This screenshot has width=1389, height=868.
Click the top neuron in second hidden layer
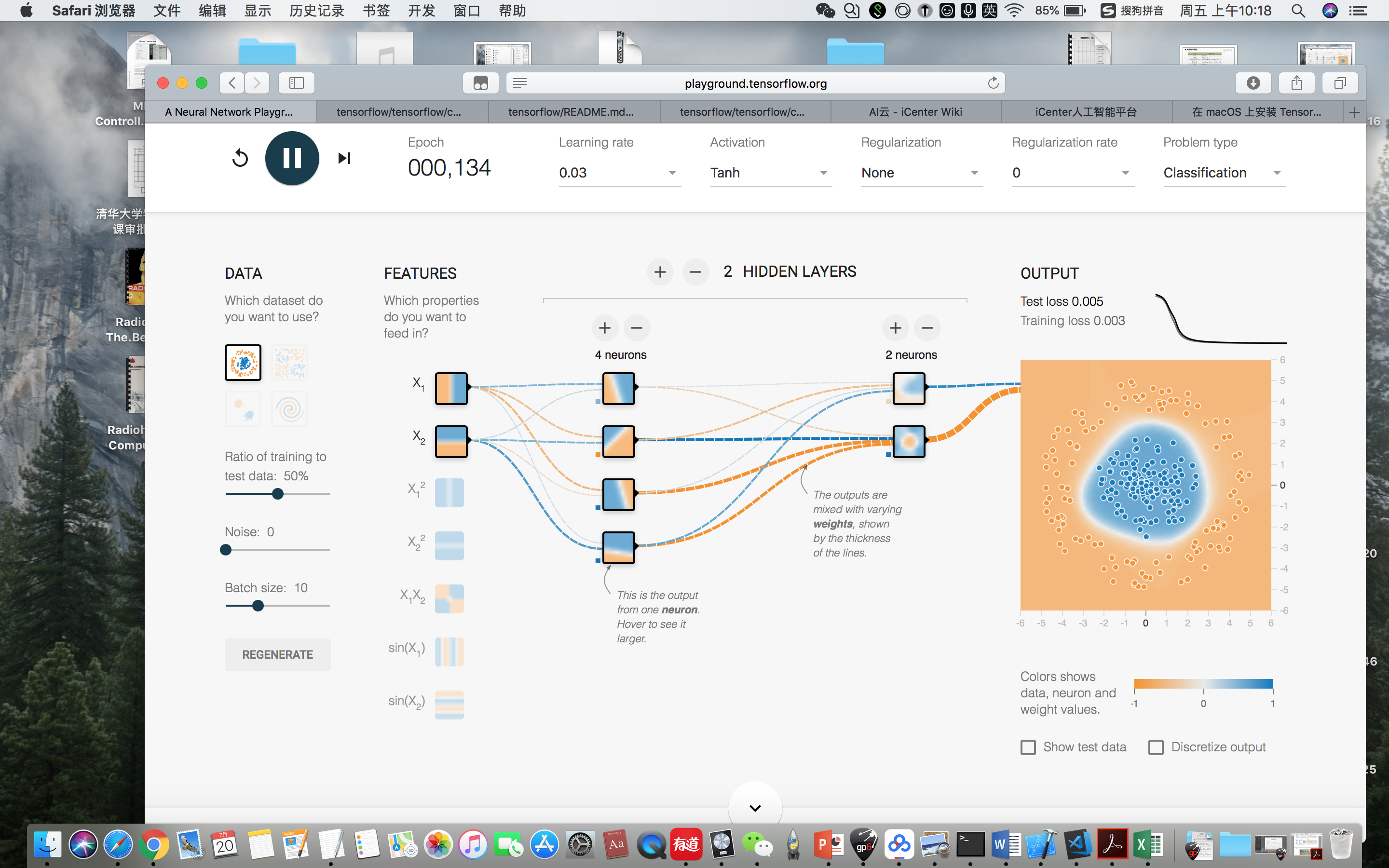[909, 388]
